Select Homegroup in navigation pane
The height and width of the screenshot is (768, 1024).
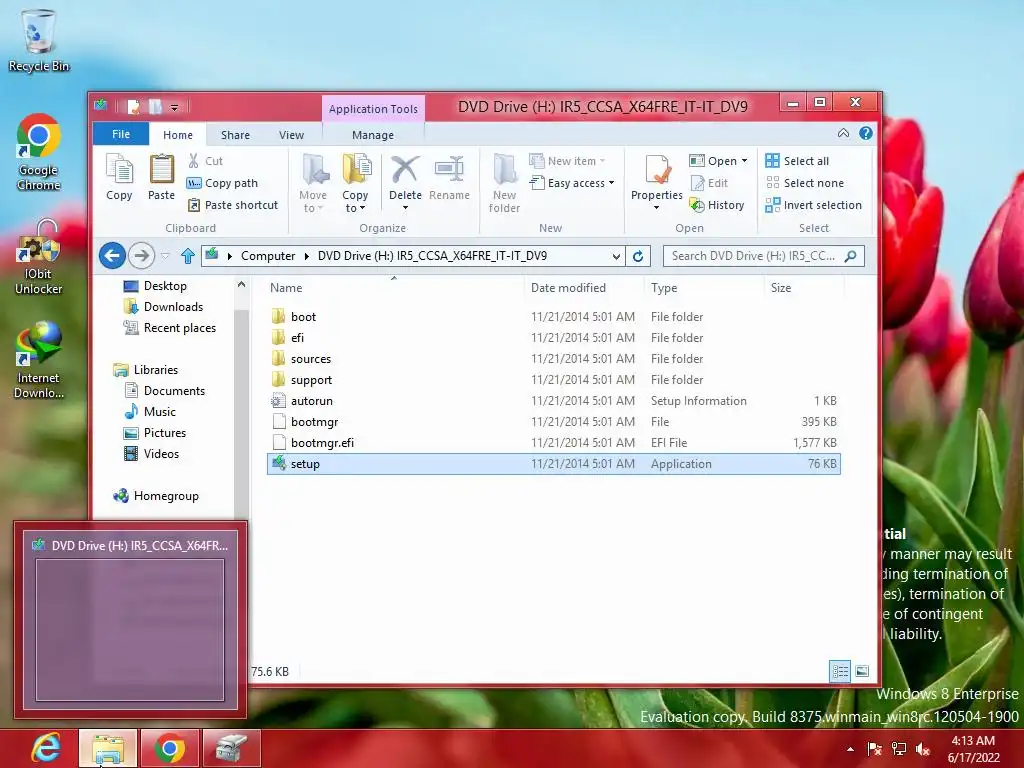coord(166,496)
